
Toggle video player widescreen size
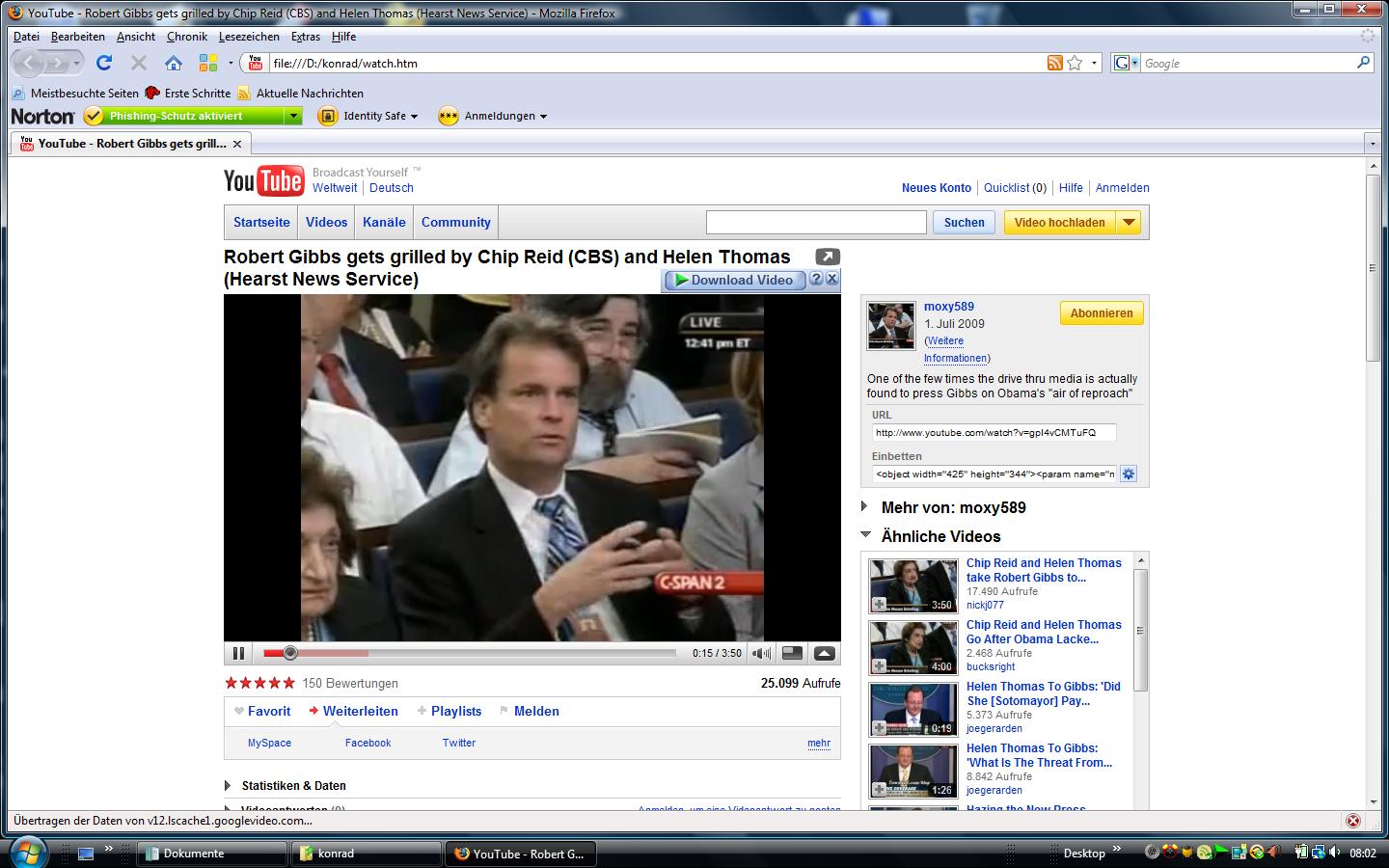pos(792,653)
